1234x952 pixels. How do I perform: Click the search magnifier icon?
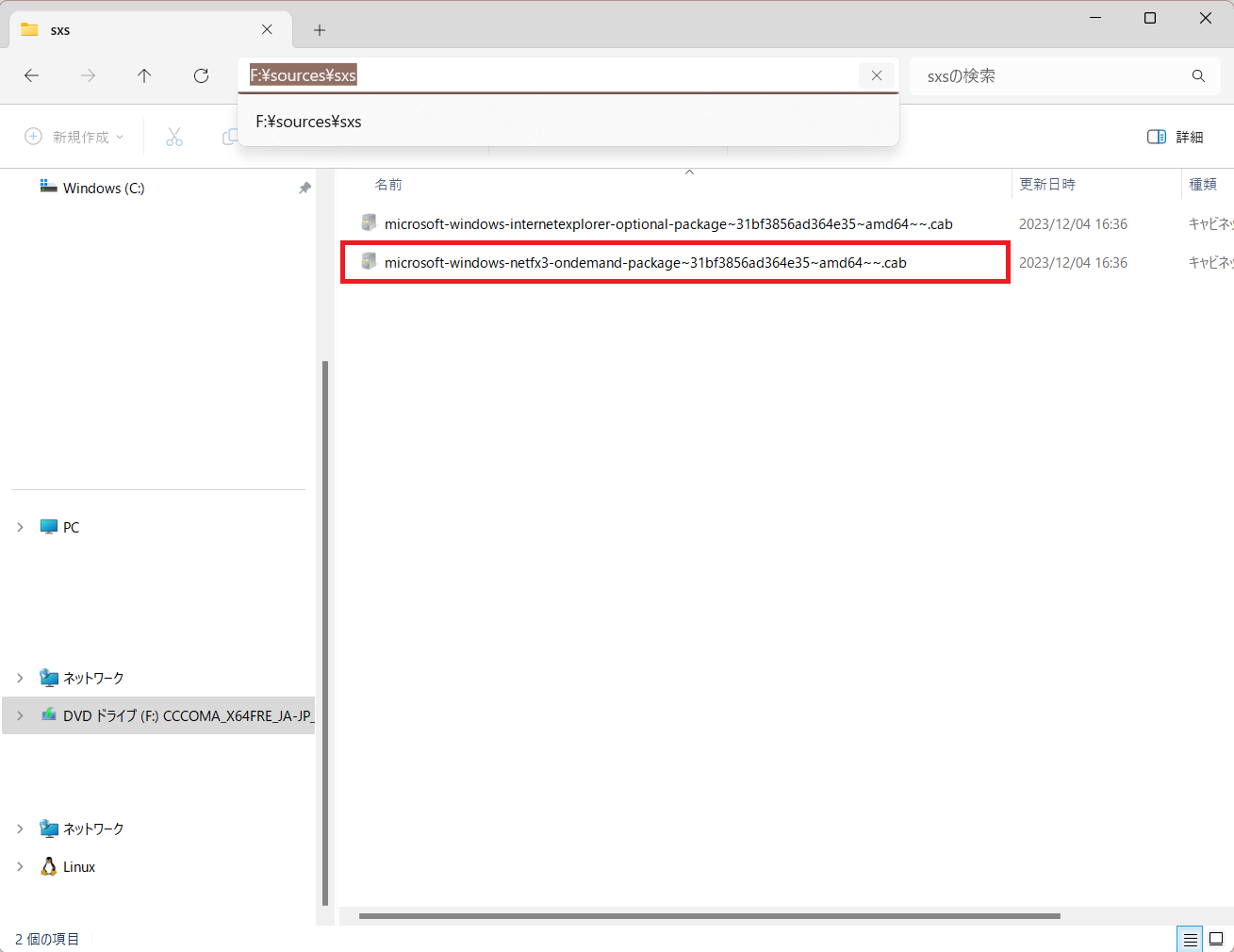coord(1198,76)
